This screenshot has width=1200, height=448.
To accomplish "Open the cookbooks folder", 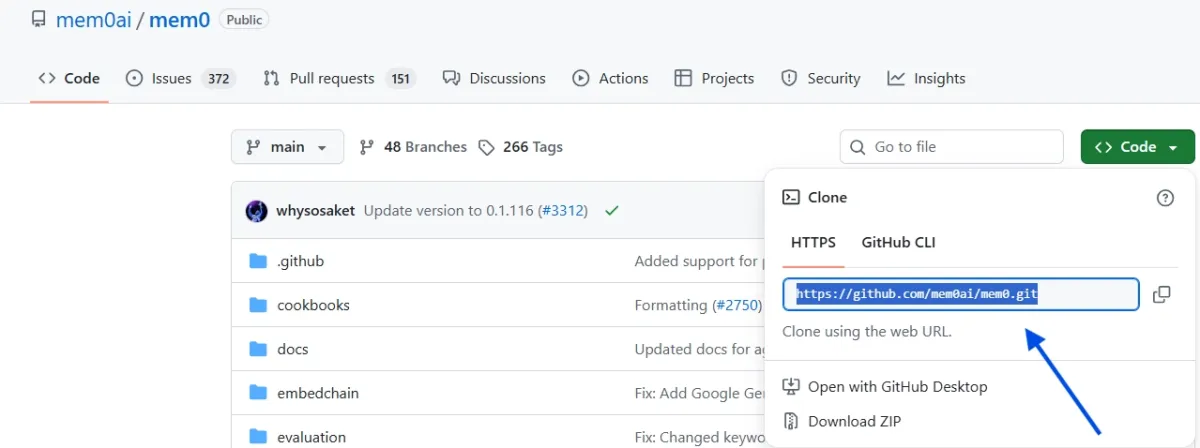I will click(313, 305).
